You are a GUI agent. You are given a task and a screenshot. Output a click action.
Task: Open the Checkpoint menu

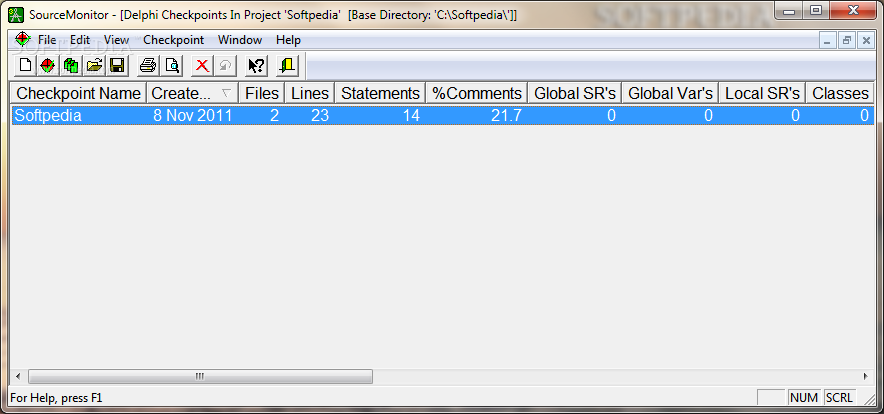click(x=174, y=40)
